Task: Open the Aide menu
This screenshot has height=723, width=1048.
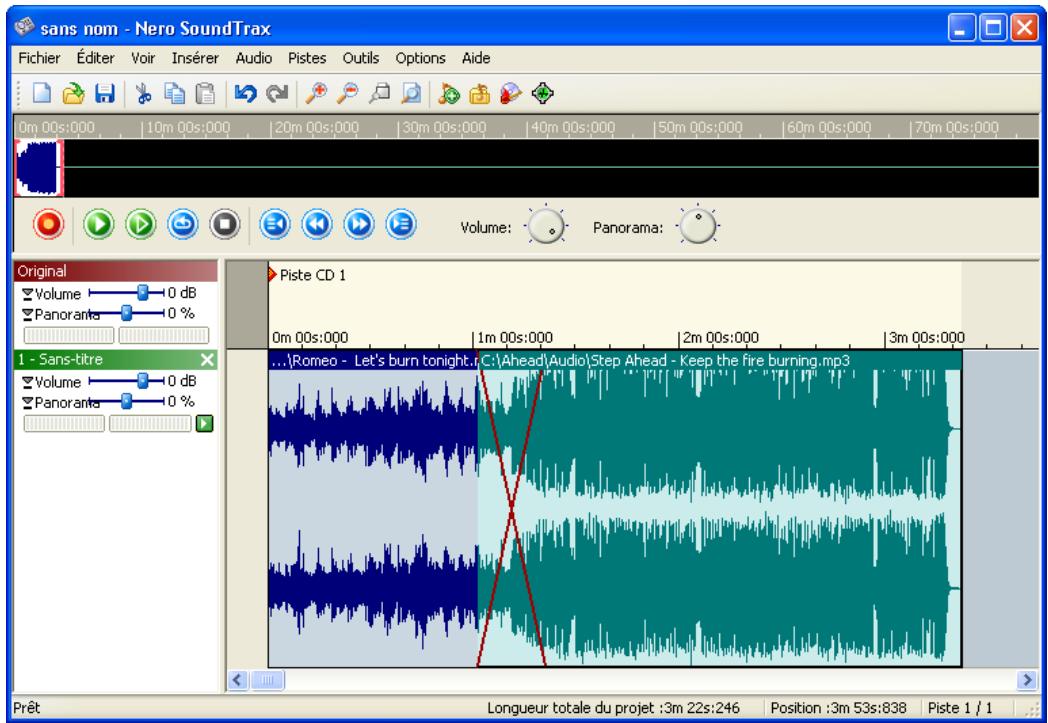Action: 476,58
